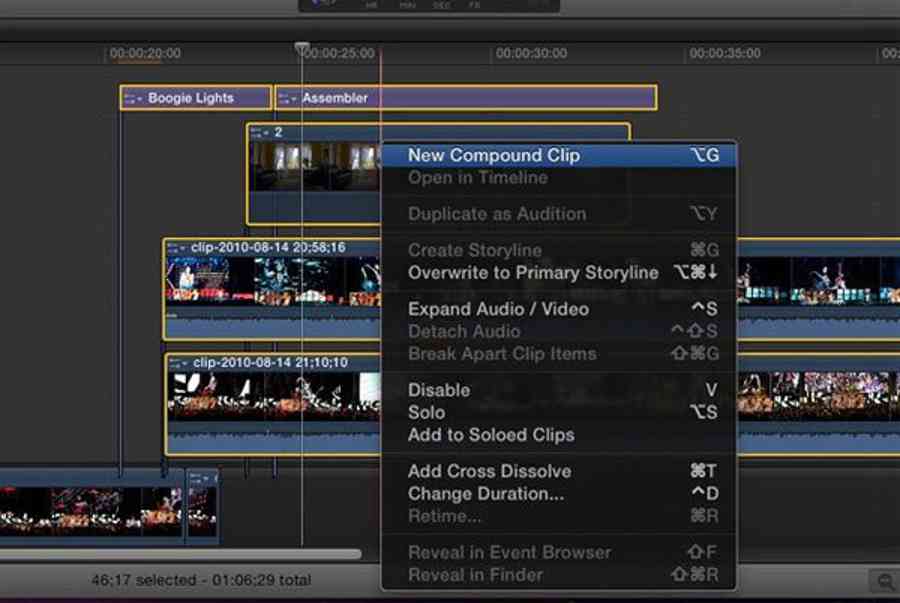This screenshot has height=603, width=900.
Task: Apply Add Cross Dissolve transition
Action: pyautogui.click(x=489, y=471)
